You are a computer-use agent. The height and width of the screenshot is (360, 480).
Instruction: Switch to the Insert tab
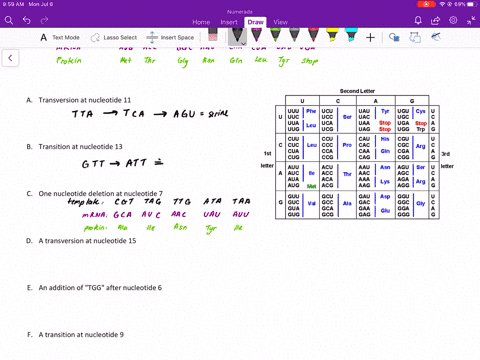(x=229, y=22)
